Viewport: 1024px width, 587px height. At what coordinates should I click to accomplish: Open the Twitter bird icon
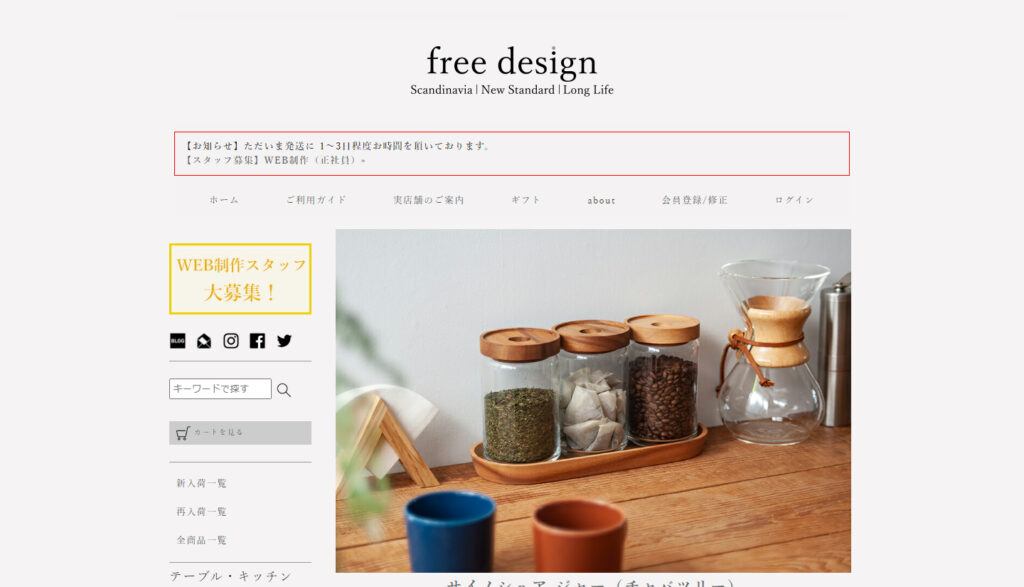click(284, 341)
